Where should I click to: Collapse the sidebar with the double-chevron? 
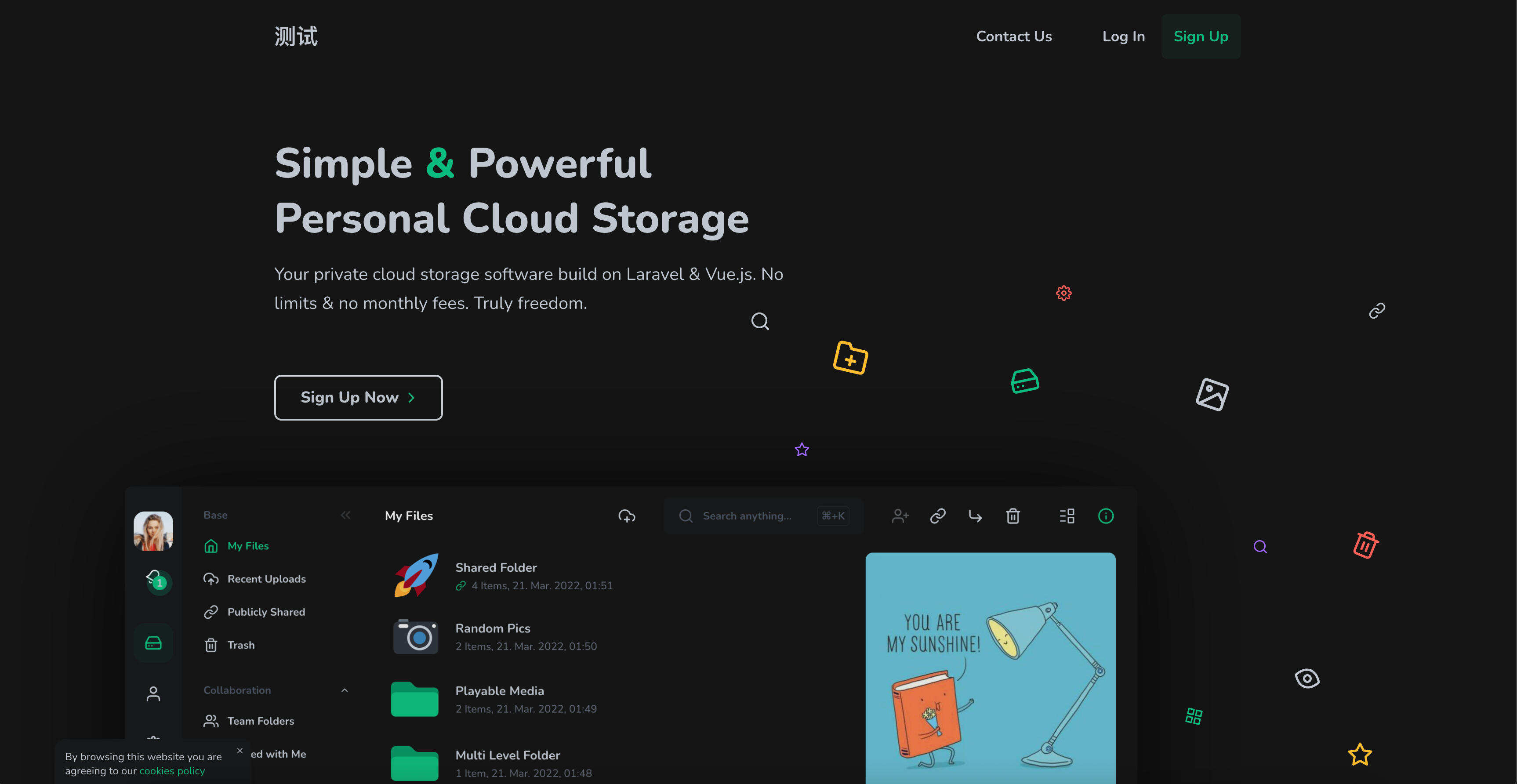(x=346, y=515)
